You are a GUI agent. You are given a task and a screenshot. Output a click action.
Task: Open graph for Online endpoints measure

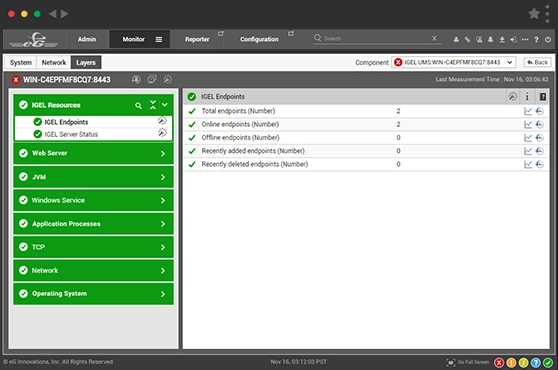pyautogui.click(x=528, y=125)
